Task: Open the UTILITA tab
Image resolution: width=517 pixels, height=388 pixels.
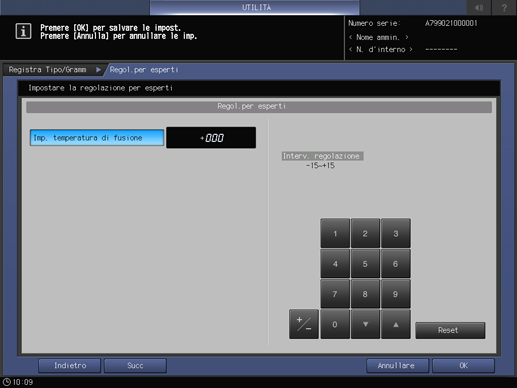Action: (255, 7)
